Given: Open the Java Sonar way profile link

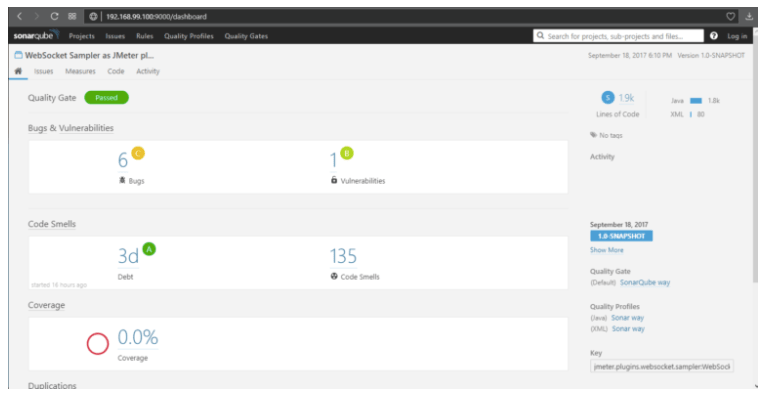Looking at the screenshot, I should 627,318.
